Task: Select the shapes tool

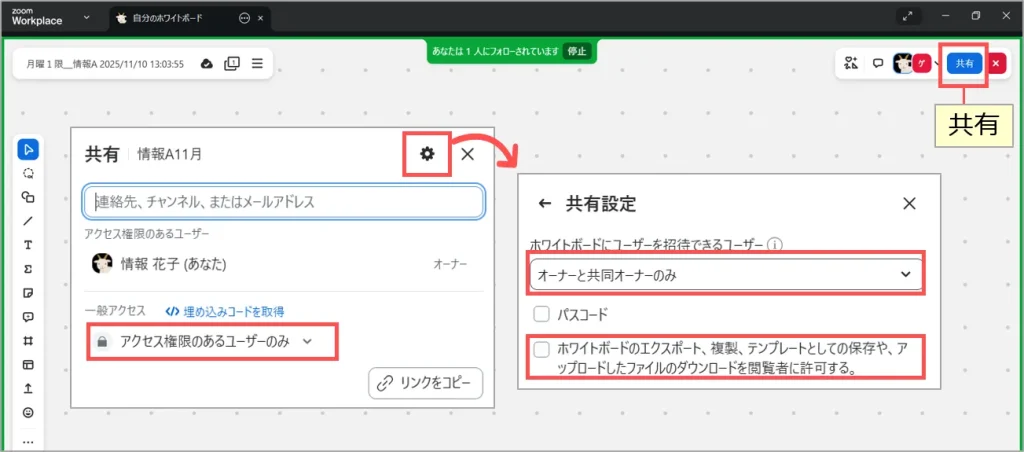Action: tap(28, 196)
